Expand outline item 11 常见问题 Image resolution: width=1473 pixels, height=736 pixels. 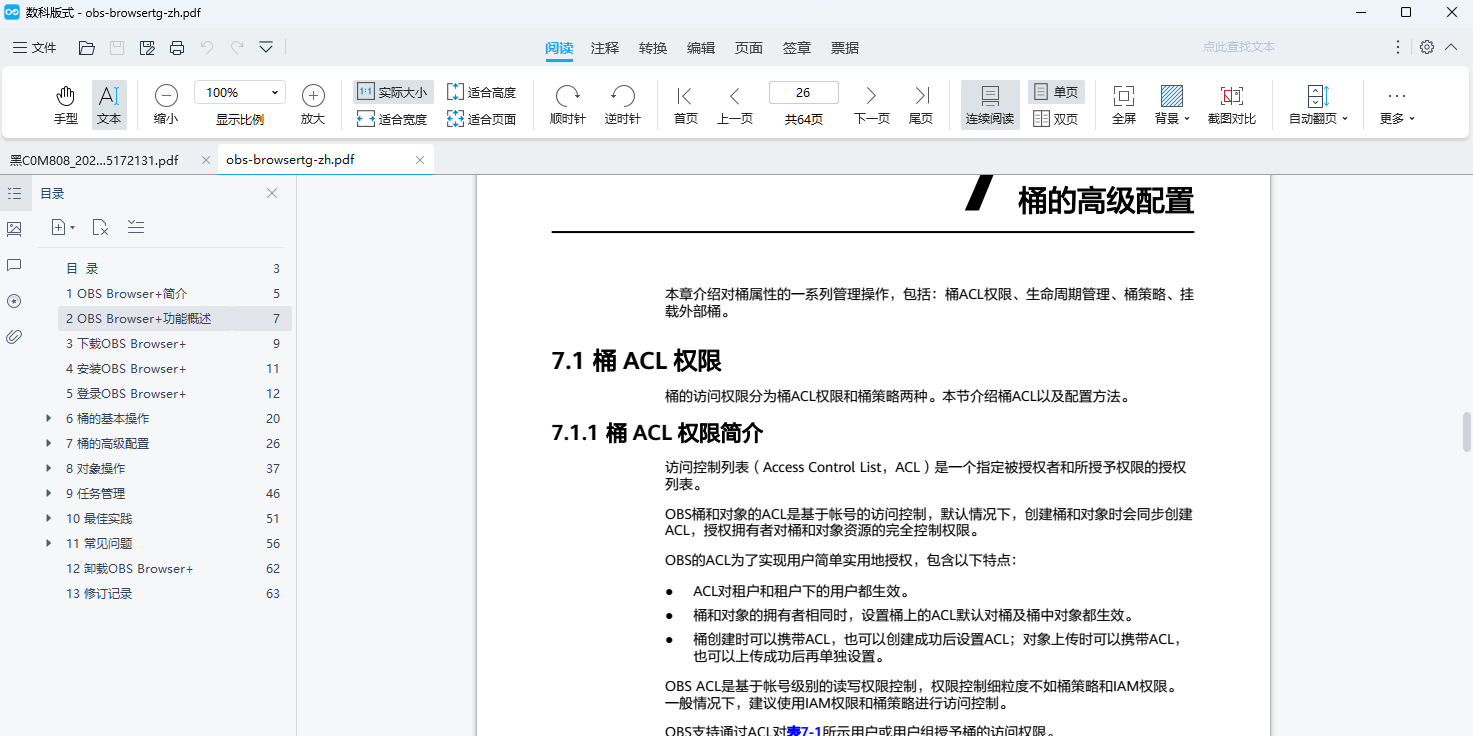(48, 543)
